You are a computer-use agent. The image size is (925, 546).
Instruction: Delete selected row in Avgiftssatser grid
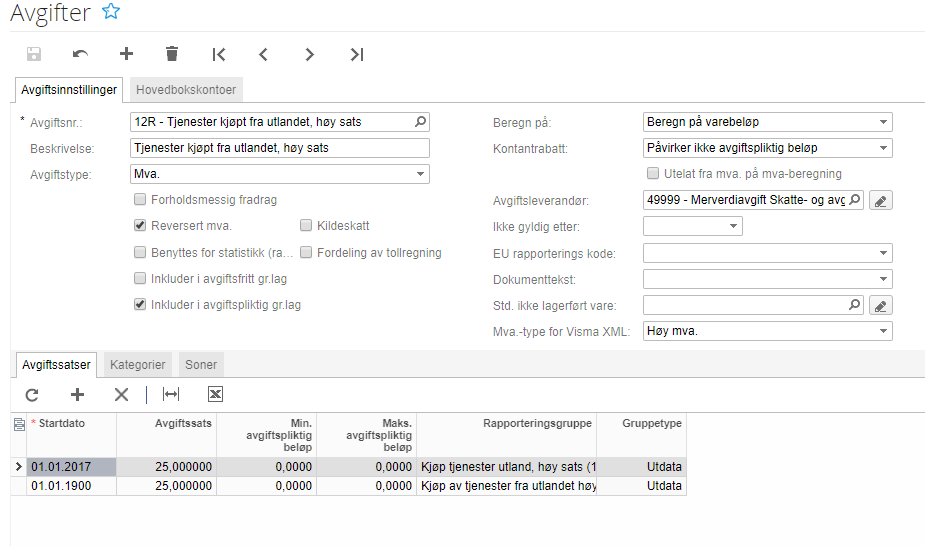tap(122, 394)
